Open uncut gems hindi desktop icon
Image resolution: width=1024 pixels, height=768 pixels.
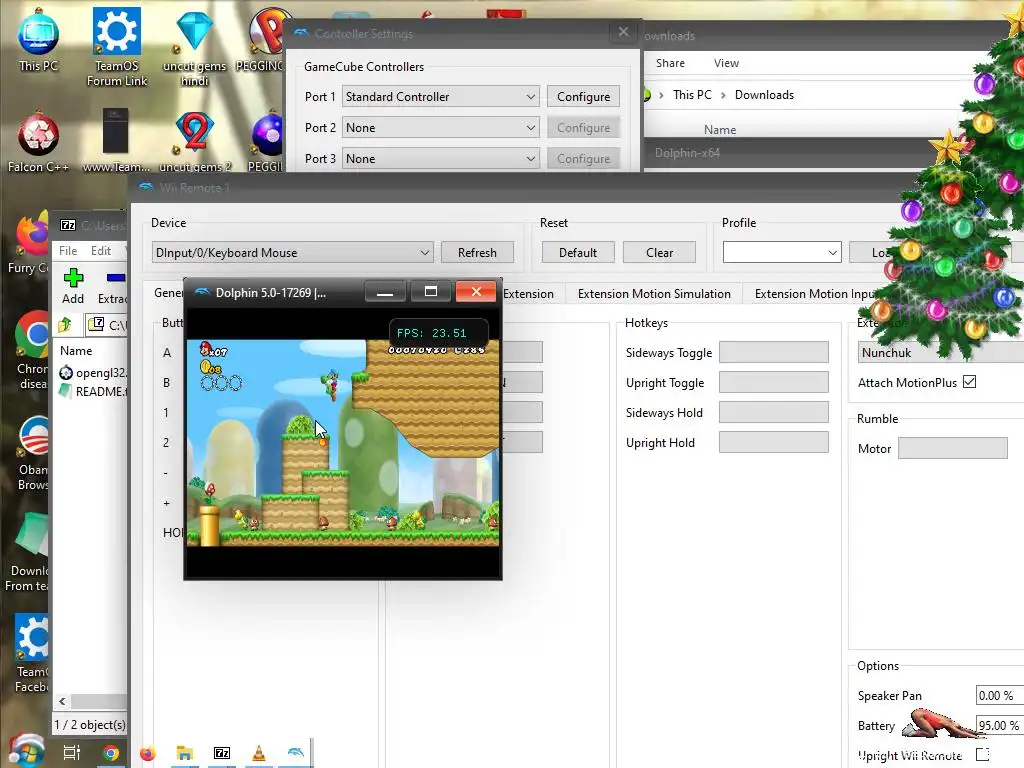[194, 47]
